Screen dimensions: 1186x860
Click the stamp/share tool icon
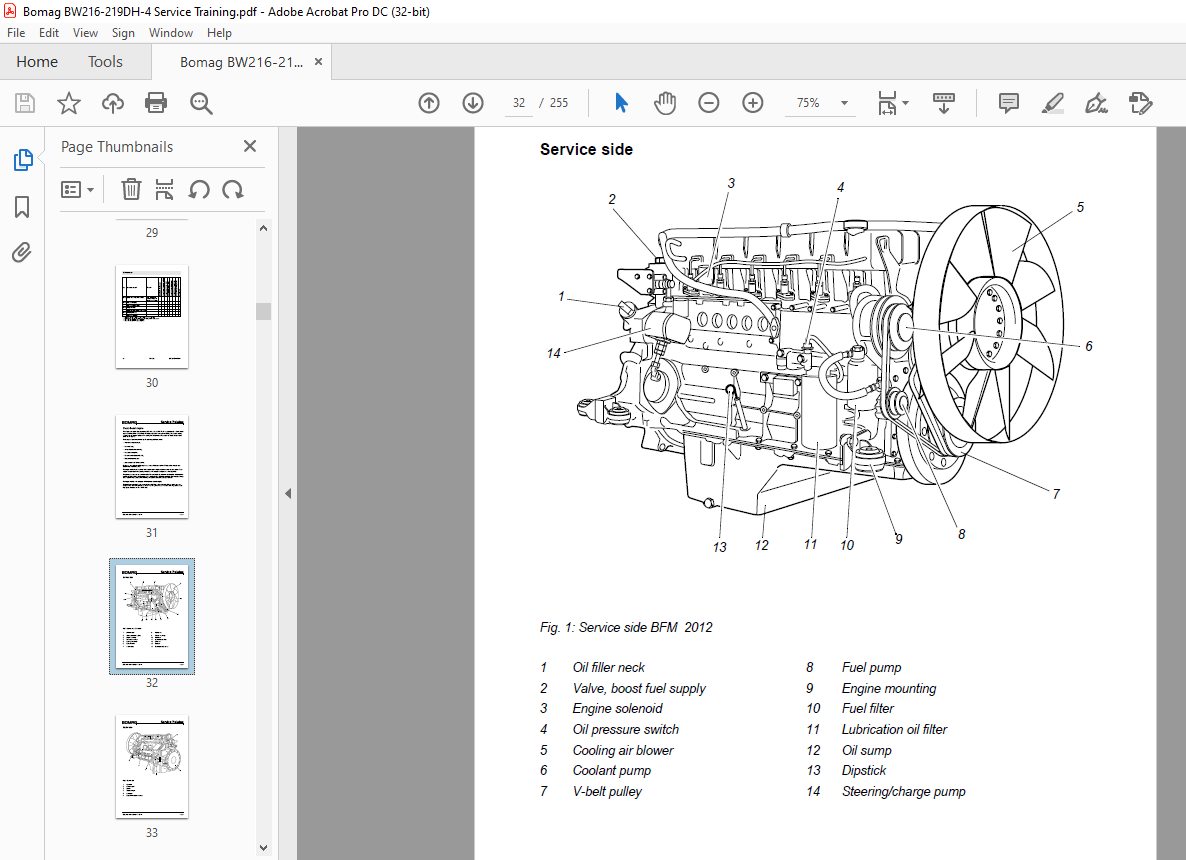(x=1140, y=103)
